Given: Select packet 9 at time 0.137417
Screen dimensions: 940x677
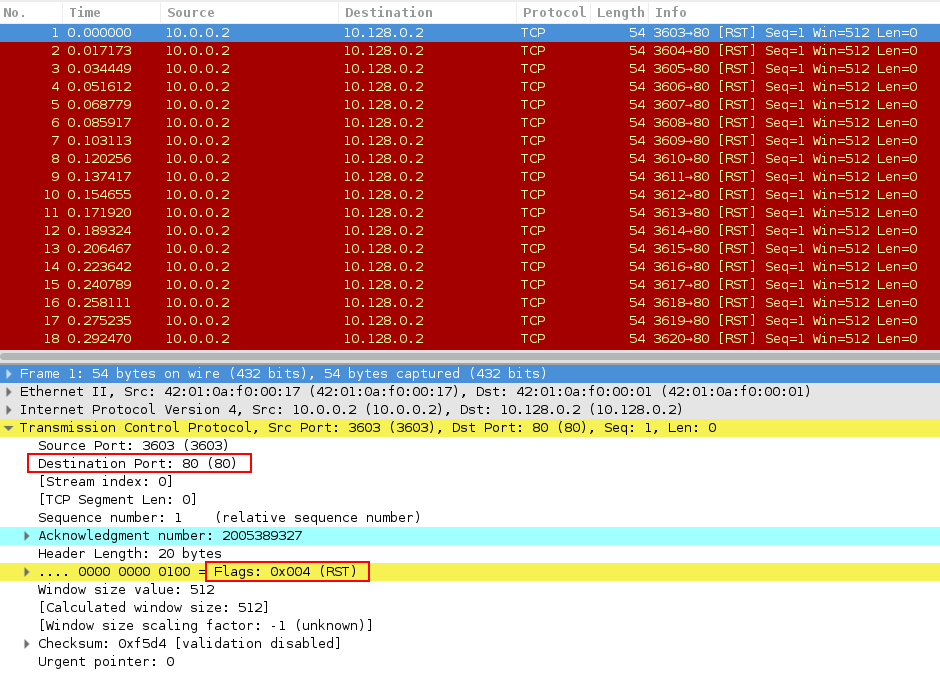Looking at the screenshot, I should point(470,176).
